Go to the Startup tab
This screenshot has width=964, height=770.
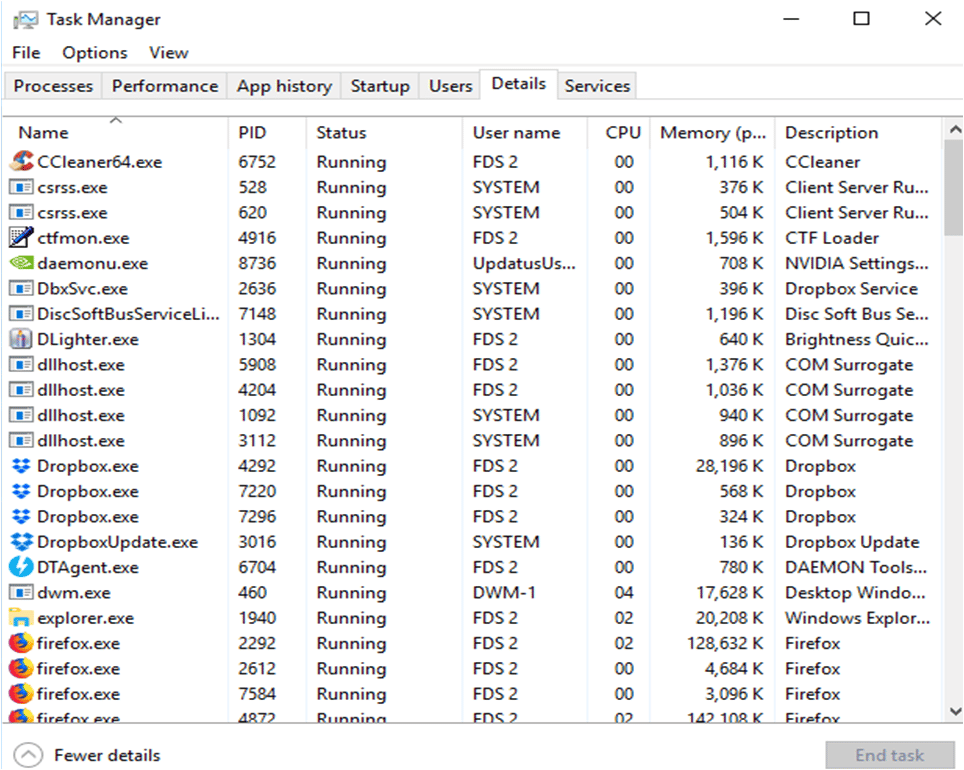tap(380, 85)
